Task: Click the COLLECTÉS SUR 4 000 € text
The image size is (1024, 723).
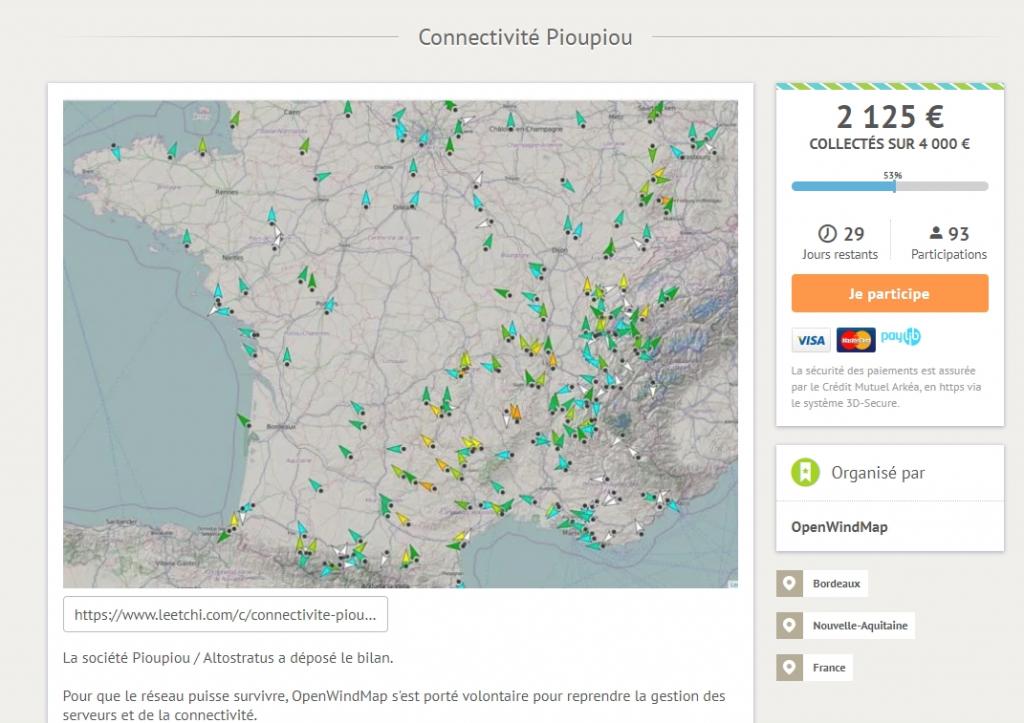Action: [x=889, y=144]
